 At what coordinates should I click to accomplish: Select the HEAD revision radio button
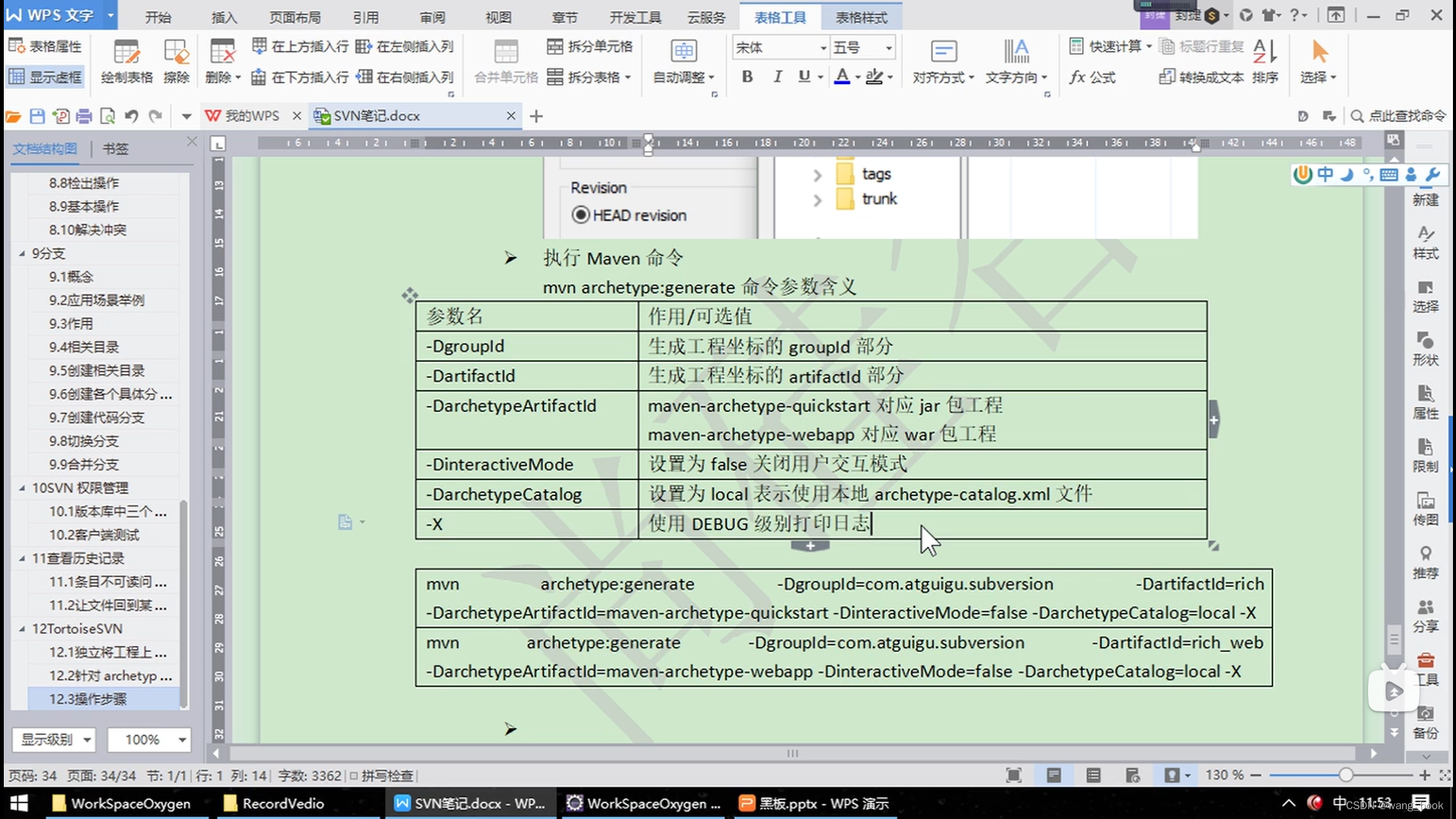click(x=581, y=215)
